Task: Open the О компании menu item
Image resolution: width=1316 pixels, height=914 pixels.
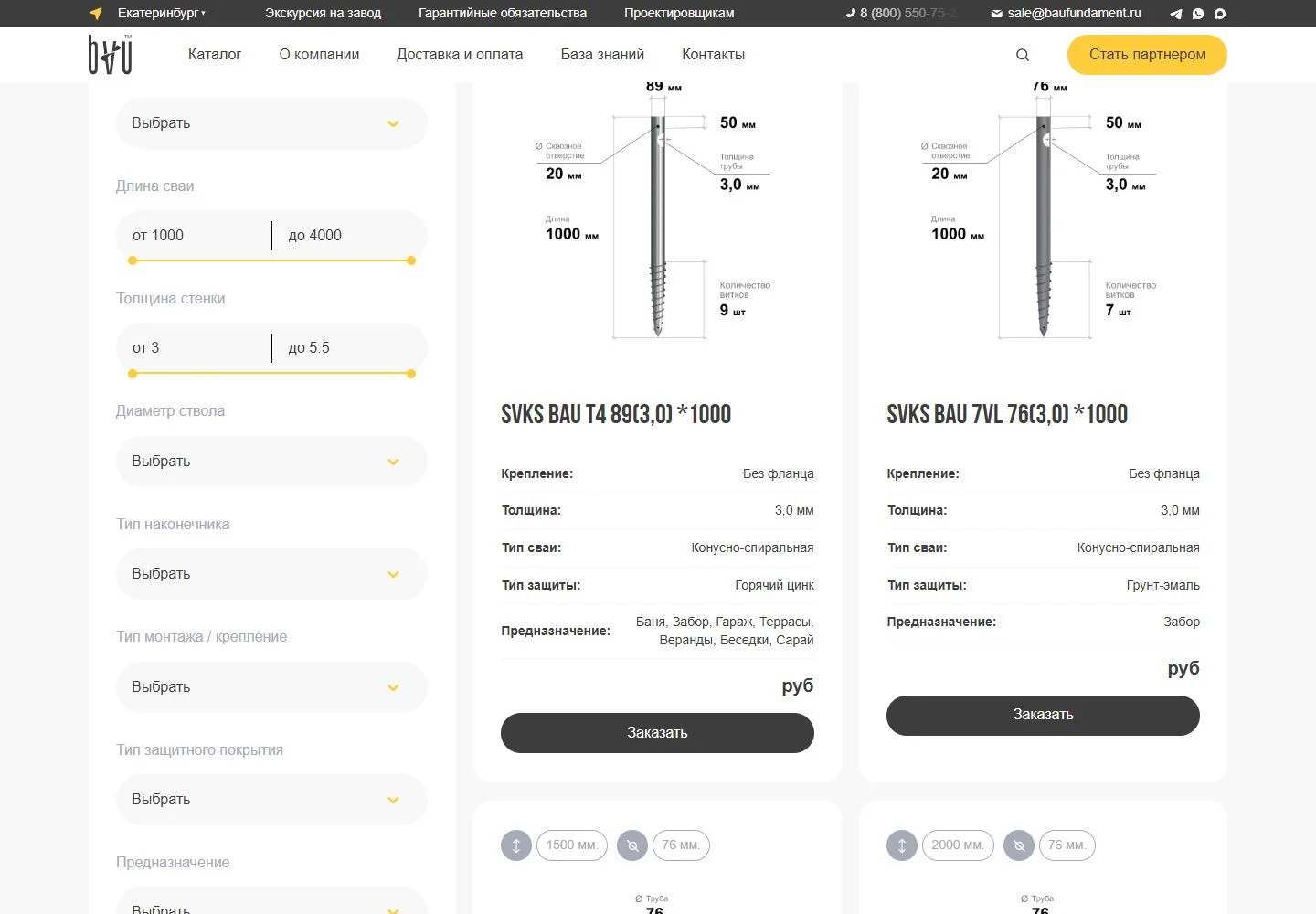Action: (x=319, y=55)
